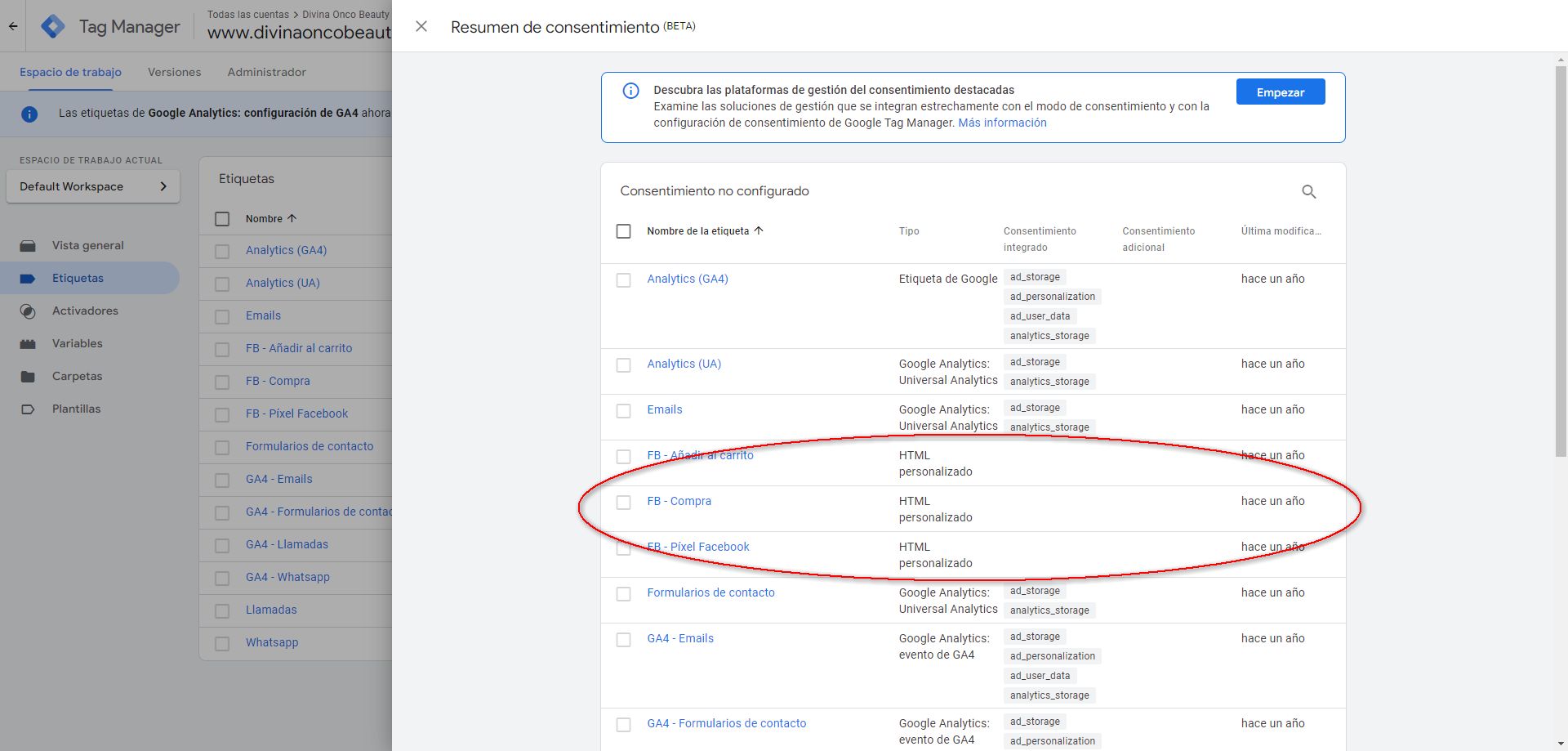Click the Plantillas template icon
1568x751 pixels.
[28, 409]
